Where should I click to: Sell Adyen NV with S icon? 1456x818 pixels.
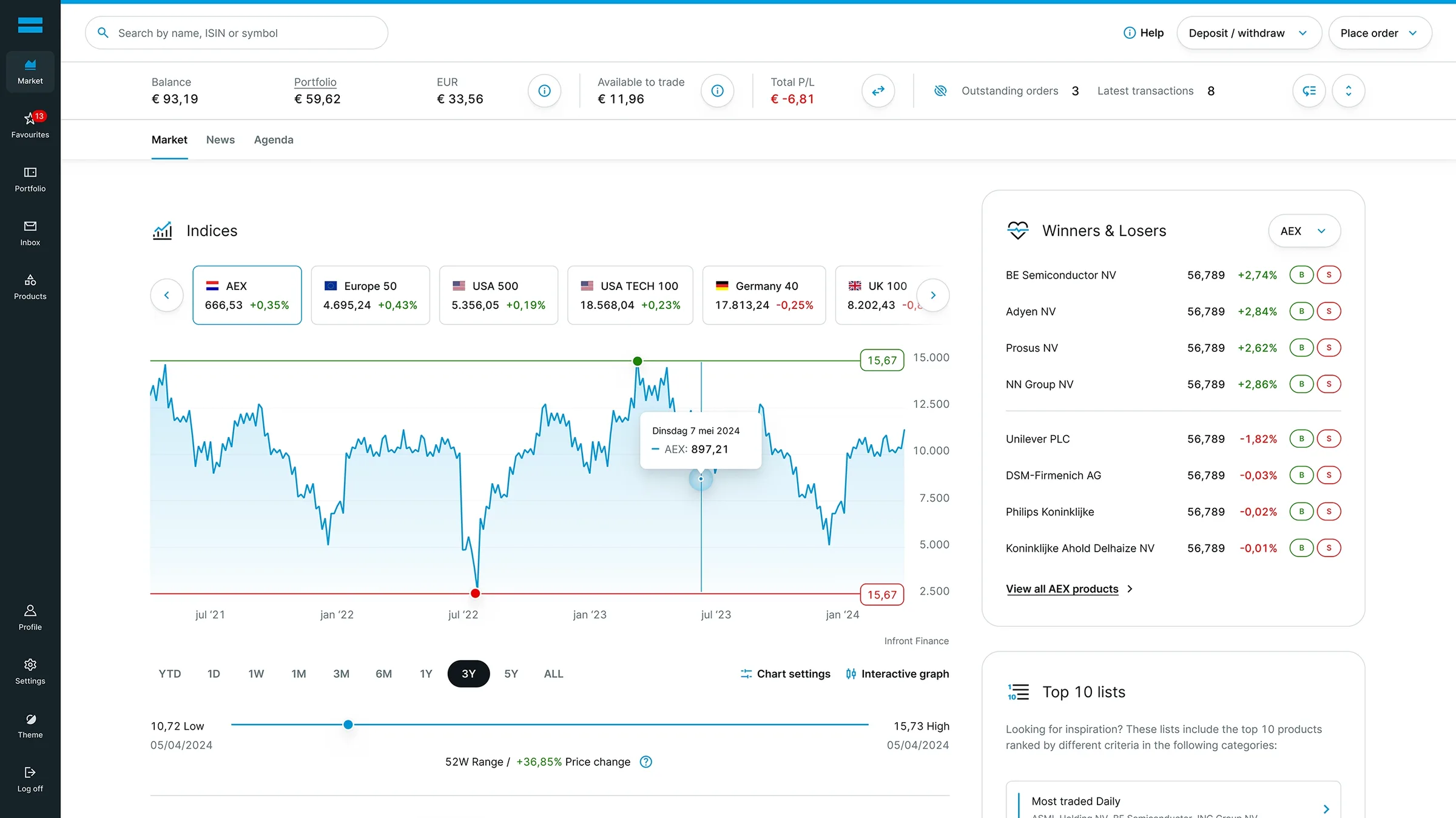(x=1329, y=311)
